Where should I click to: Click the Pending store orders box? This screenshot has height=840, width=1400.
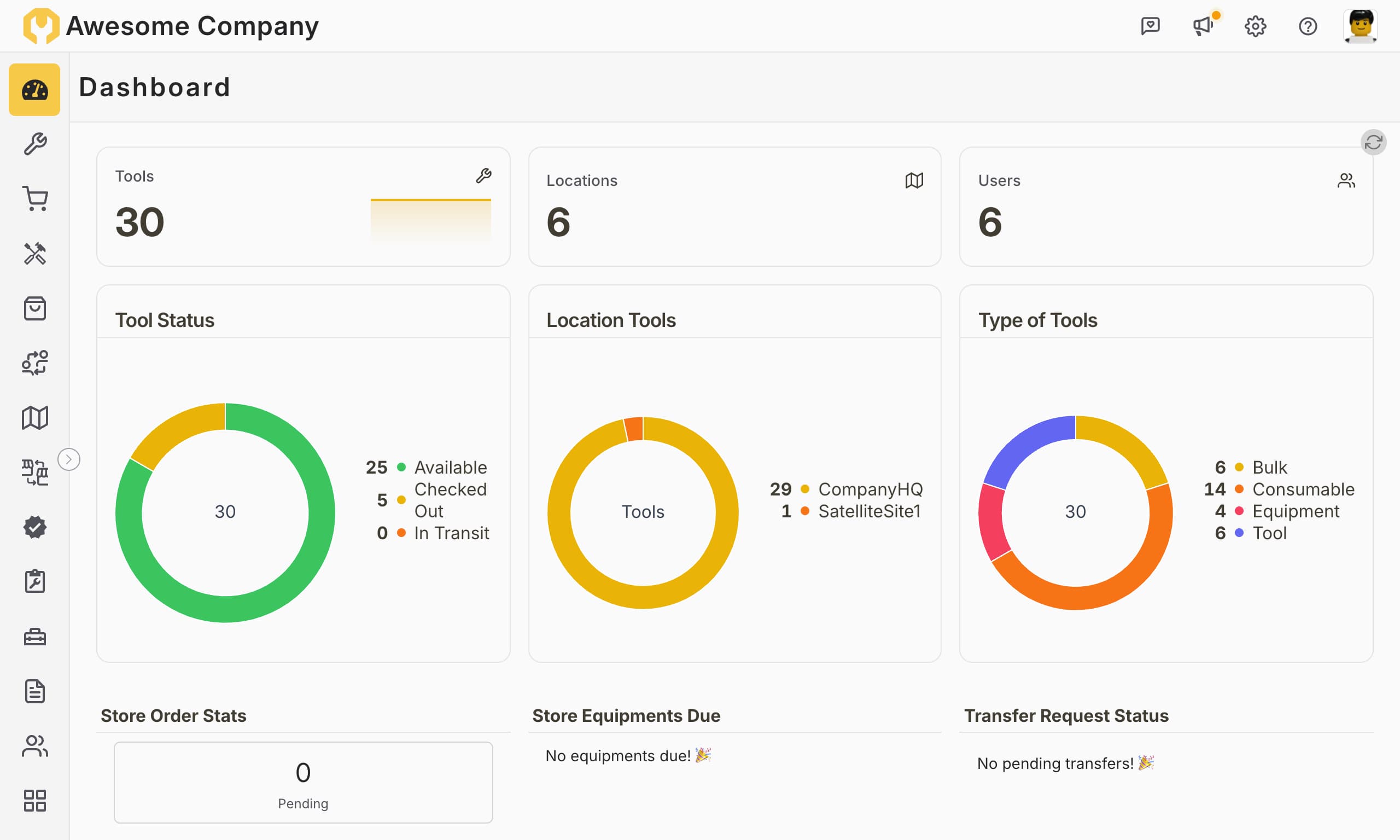(x=304, y=782)
